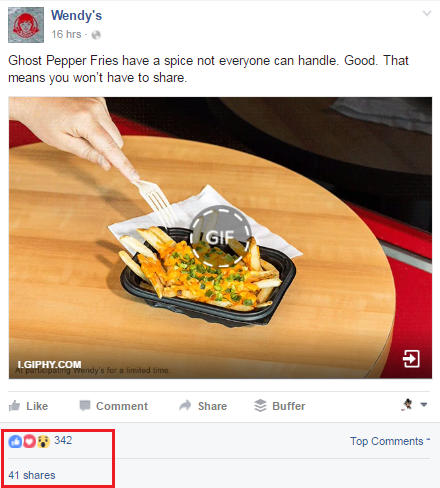The width and height of the screenshot is (440, 488).
Task: Open the Top Comments sorting dropdown
Action: pyautogui.click(x=390, y=441)
